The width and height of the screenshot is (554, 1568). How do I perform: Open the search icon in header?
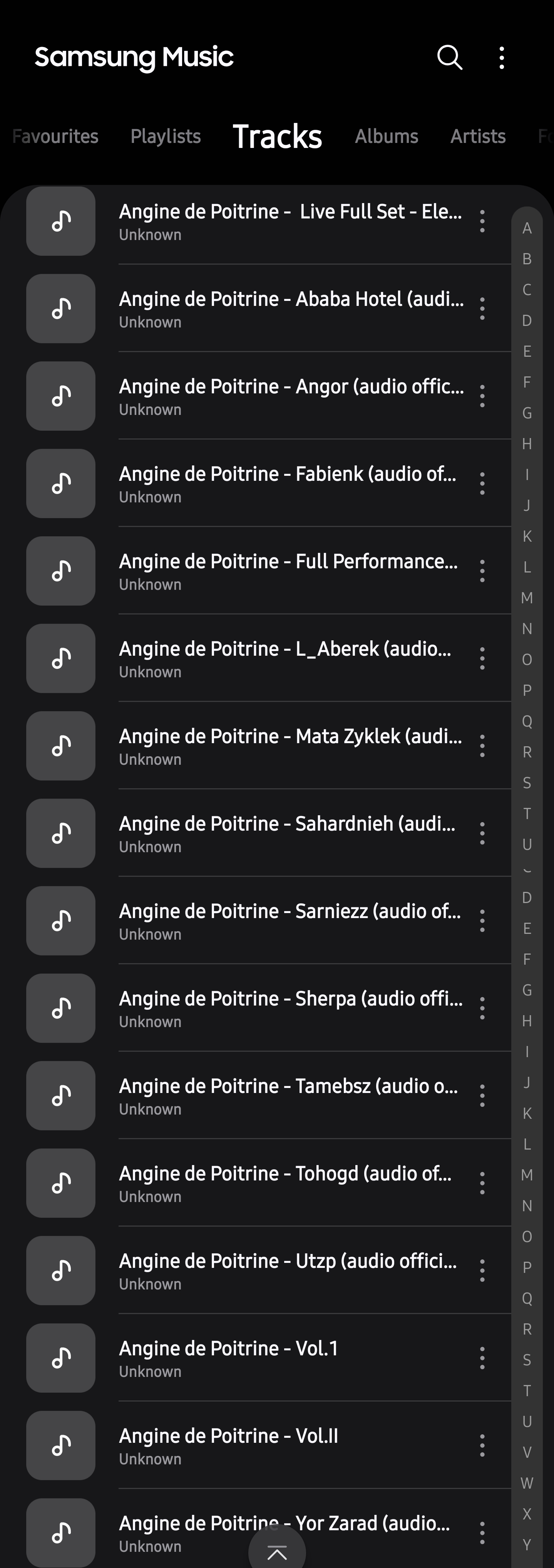pos(450,58)
